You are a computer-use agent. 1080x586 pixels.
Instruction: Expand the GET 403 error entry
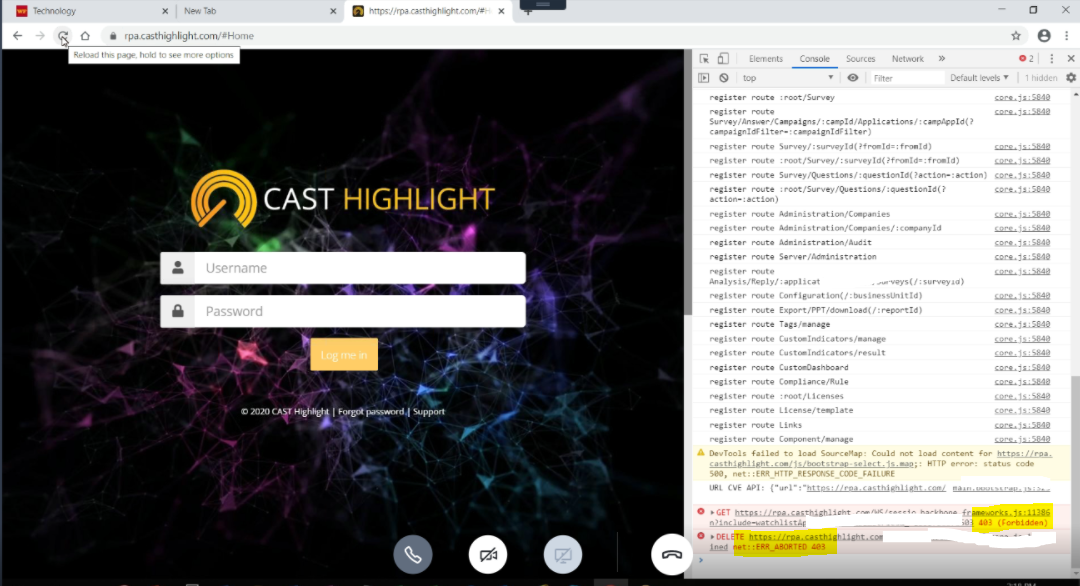tap(712, 512)
